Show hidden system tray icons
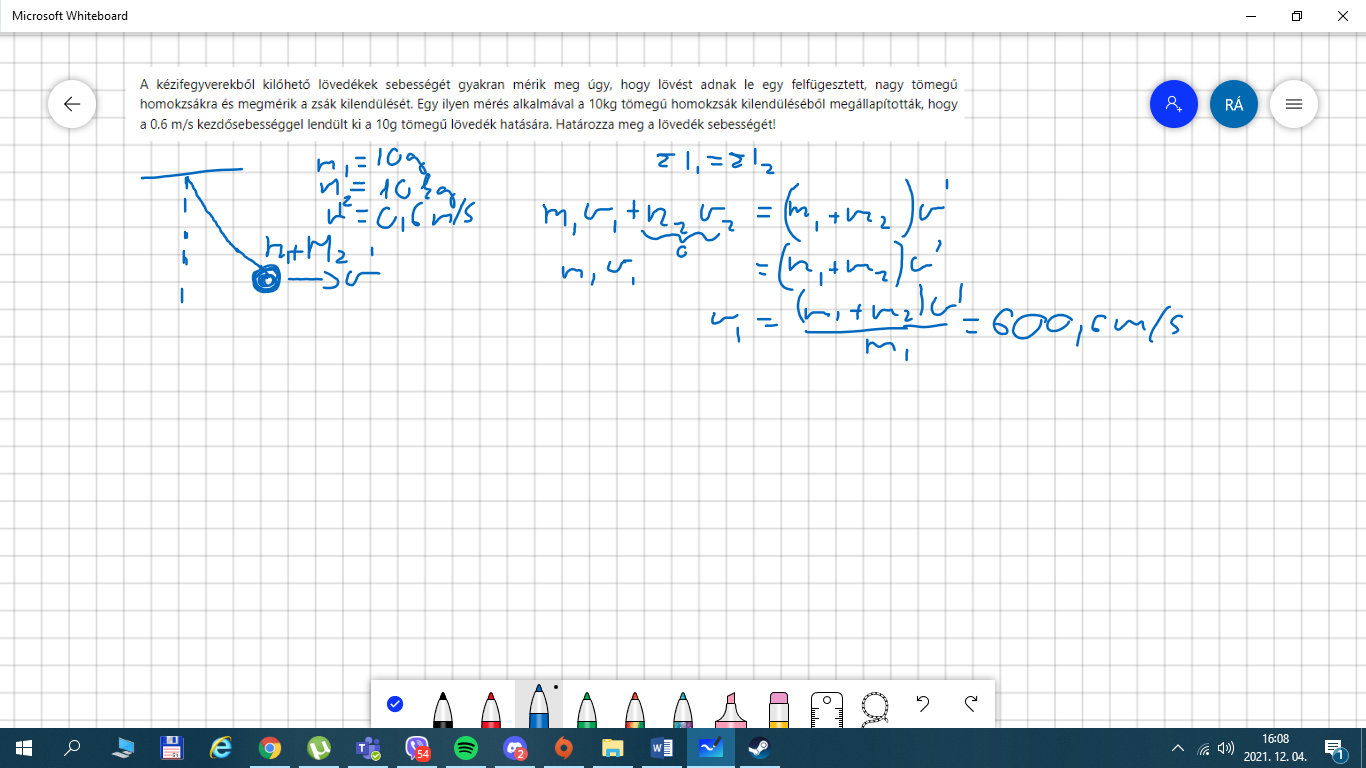The image size is (1366, 768). click(1177, 748)
